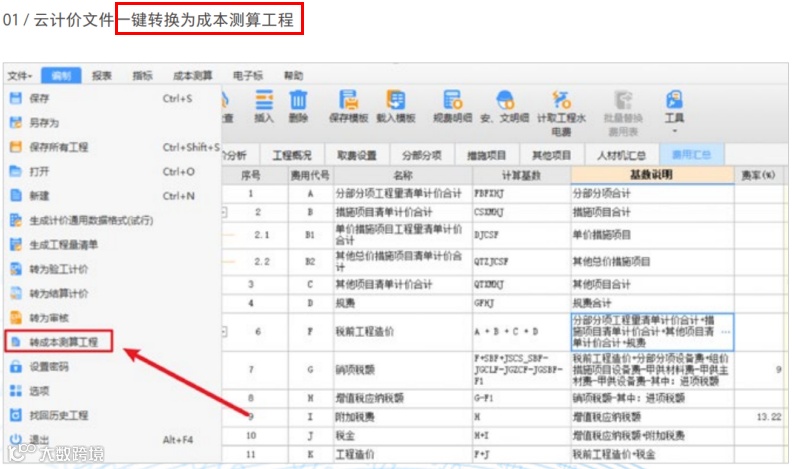Switch to the 人材机汇总 tab
Viewport: 792px width, 469px height.
coord(621,155)
